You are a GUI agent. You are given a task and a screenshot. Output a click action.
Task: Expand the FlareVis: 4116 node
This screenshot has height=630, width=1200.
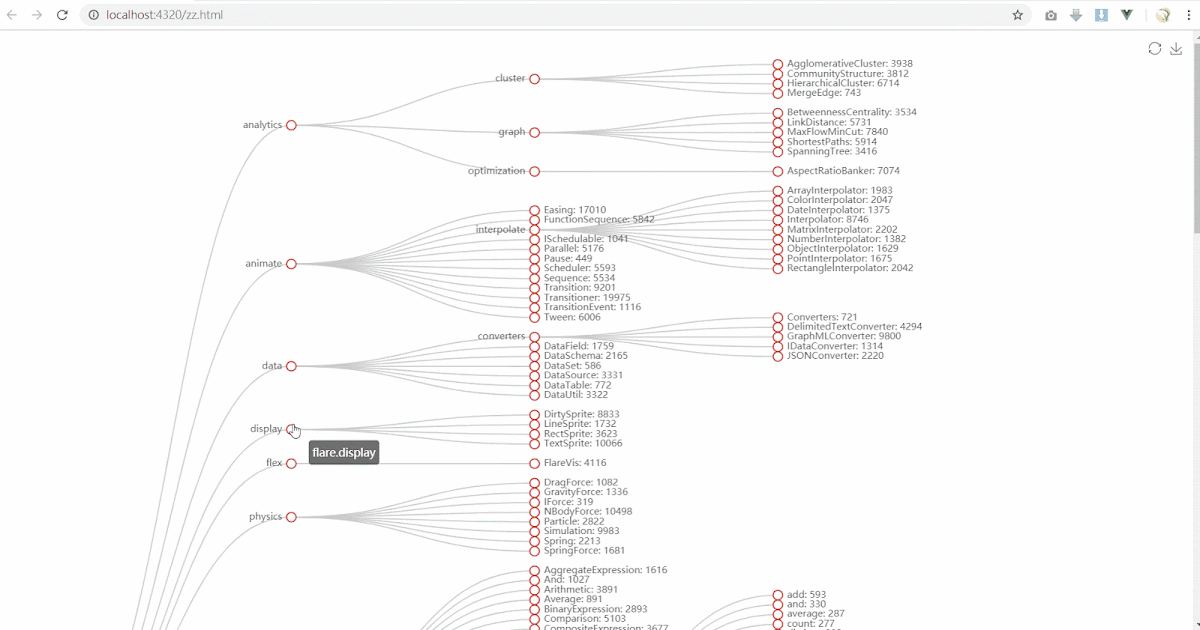click(533, 463)
